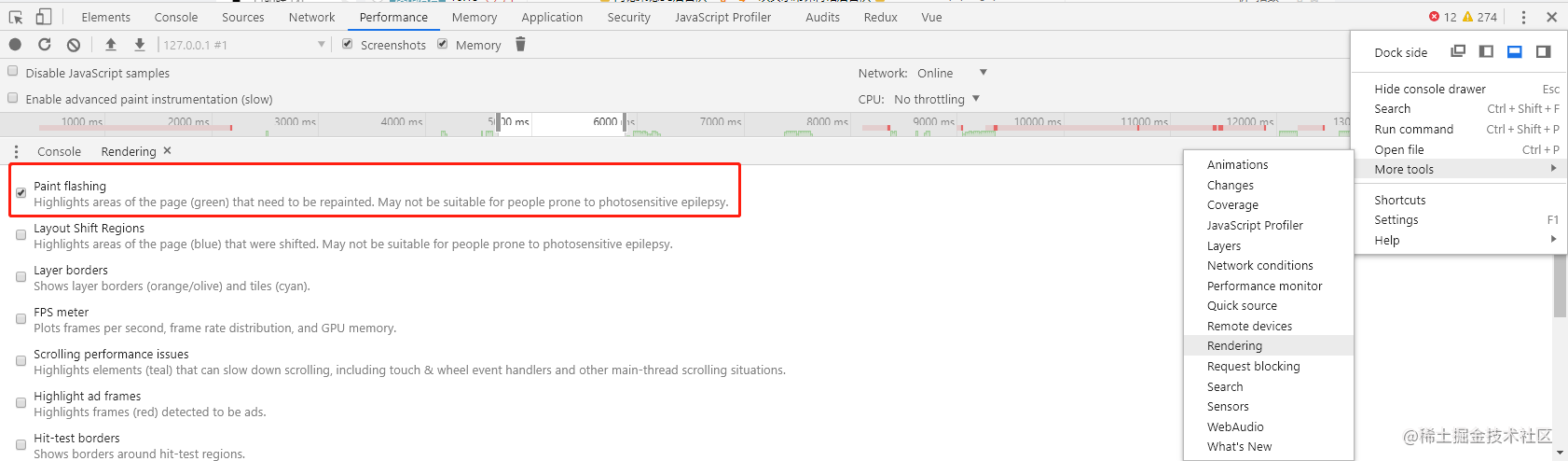Enable Highlight ad frames checkbox

(x=21, y=403)
